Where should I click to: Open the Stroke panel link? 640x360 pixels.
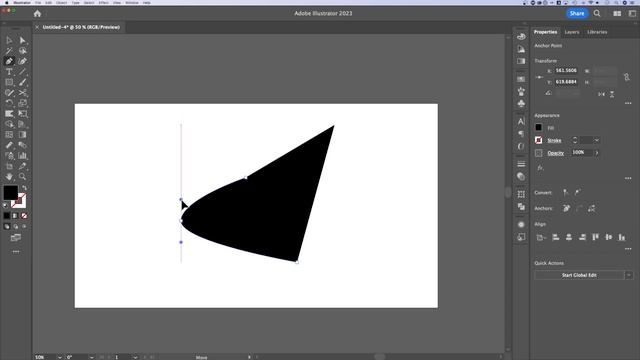click(x=554, y=140)
